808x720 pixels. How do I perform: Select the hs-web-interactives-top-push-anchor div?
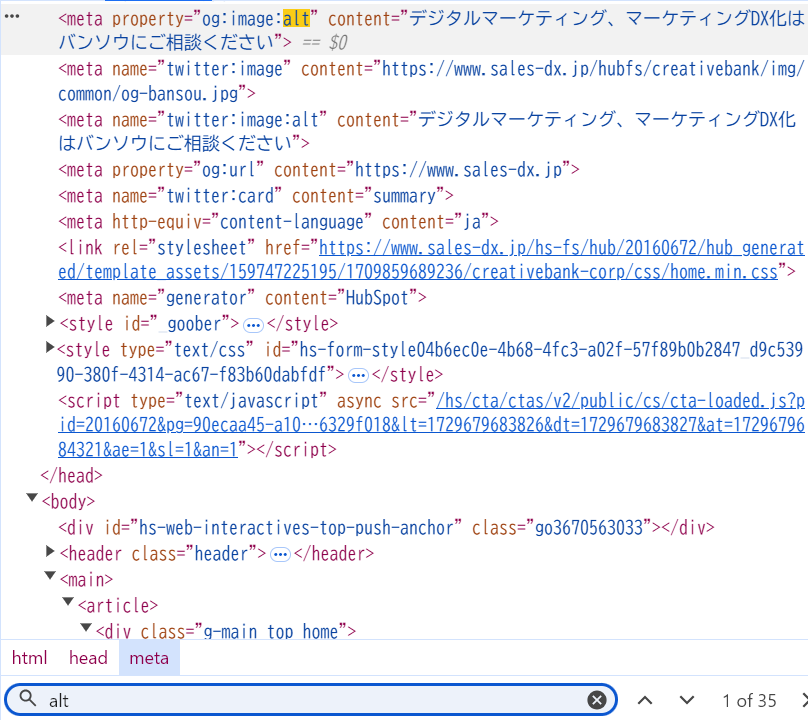click(x=386, y=528)
